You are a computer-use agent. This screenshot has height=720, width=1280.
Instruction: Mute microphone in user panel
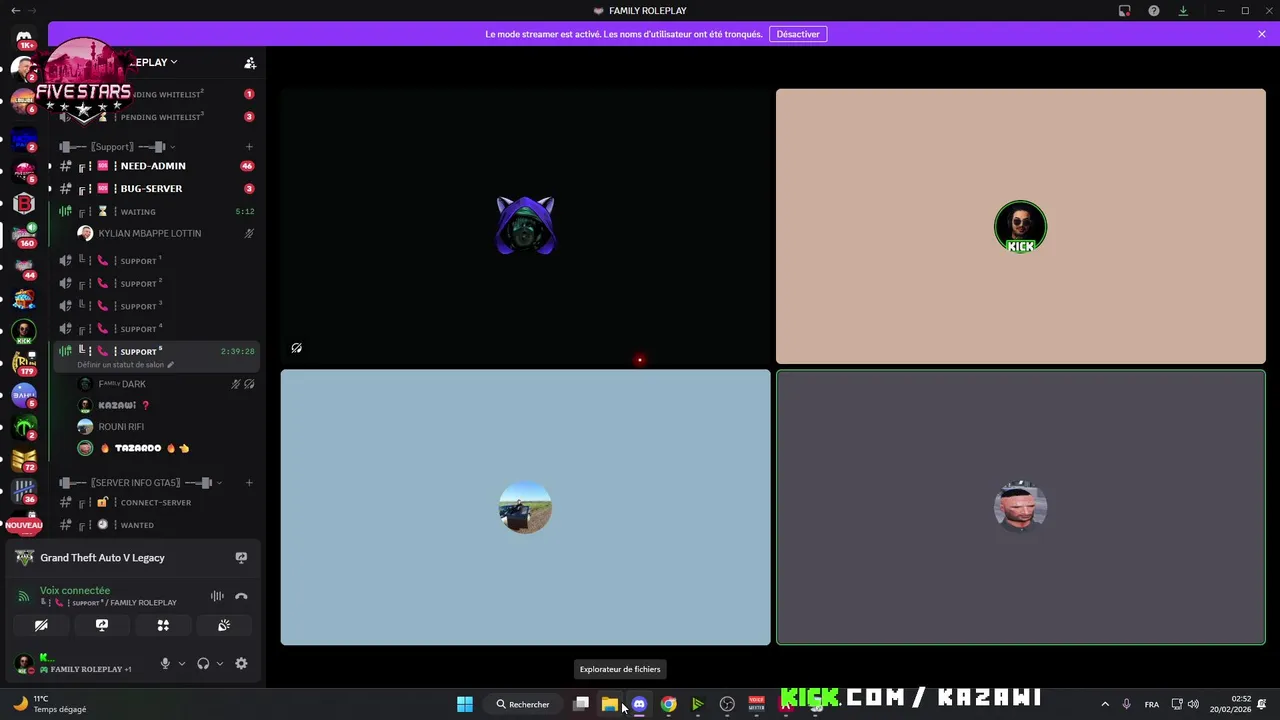pyautogui.click(x=165, y=663)
